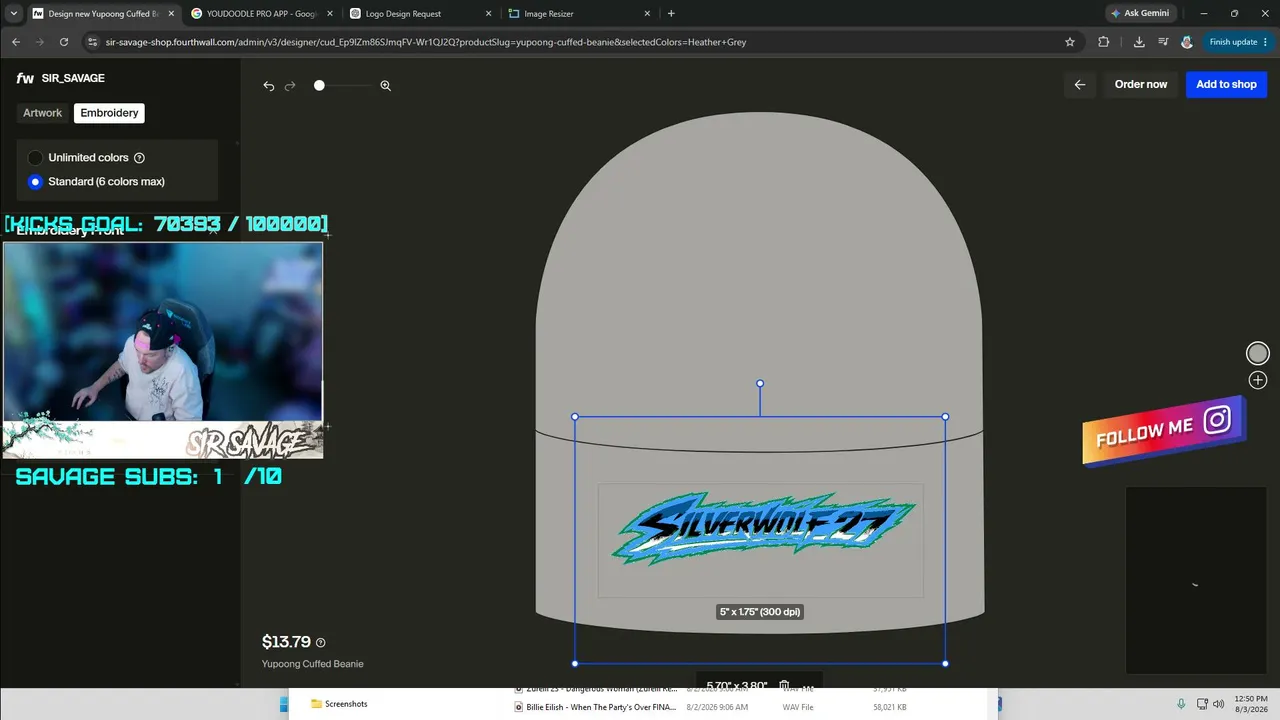The height and width of the screenshot is (720, 1280).
Task: Close the Logo Design Request tab
Action: click(x=489, y=14)
